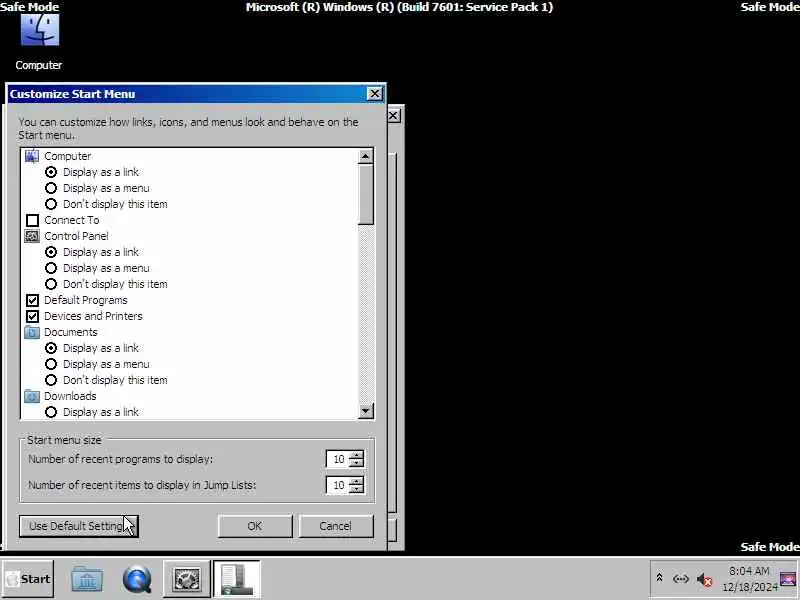Open the Start menu button
800x600 pixels.
[x=28, y=579]
